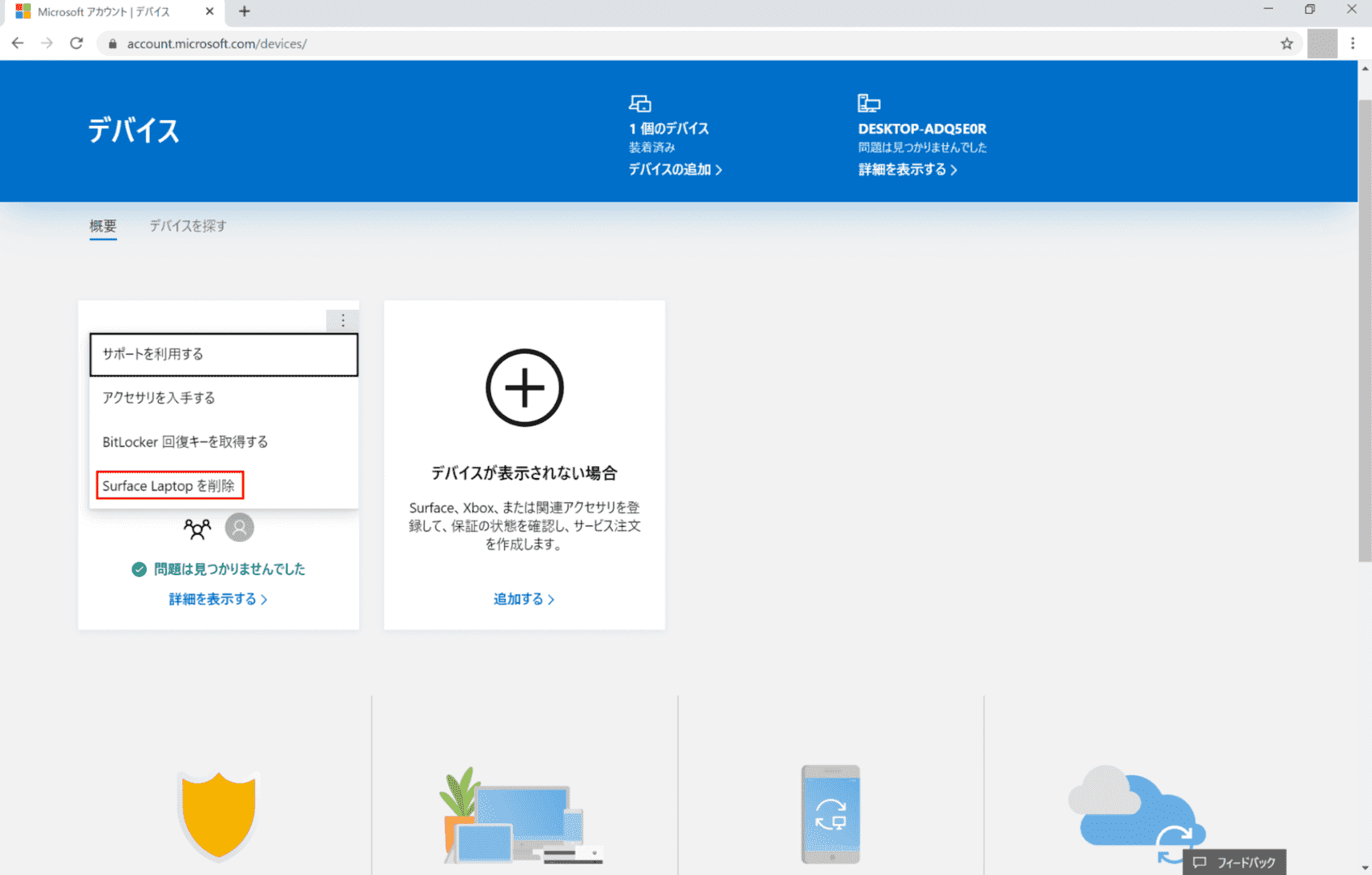The image size is (1372, 875).
Task: Click the user avatar icon on device card
Action: point(239,527)
